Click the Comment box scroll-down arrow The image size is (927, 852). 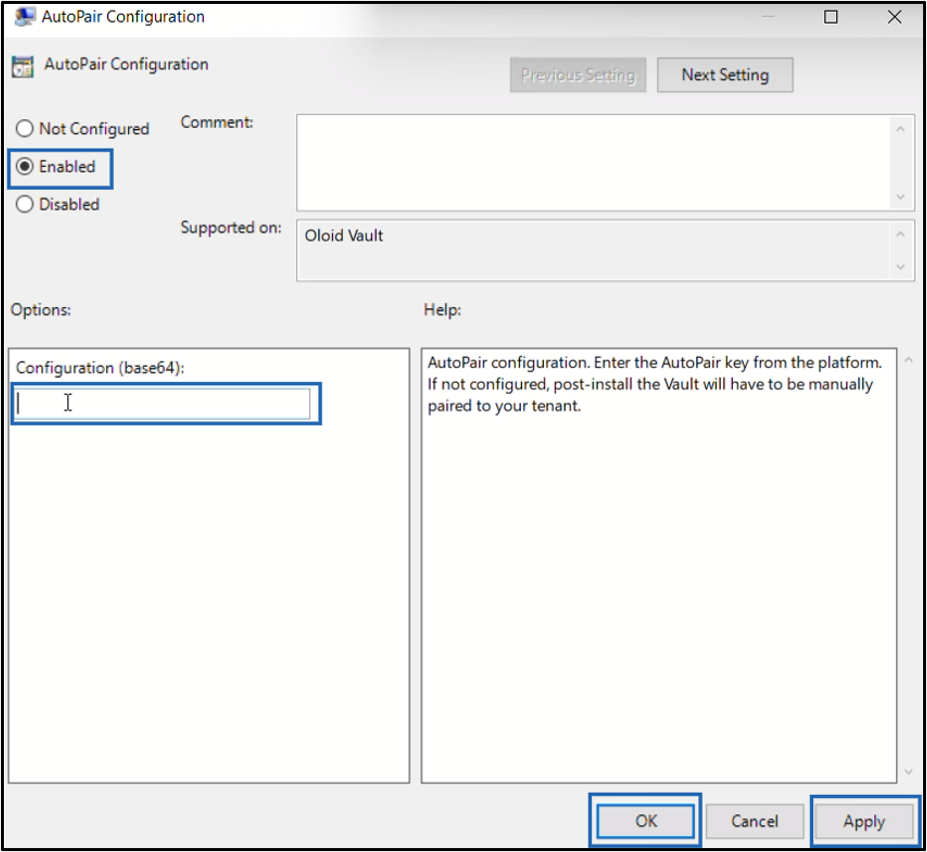[900, 197]
